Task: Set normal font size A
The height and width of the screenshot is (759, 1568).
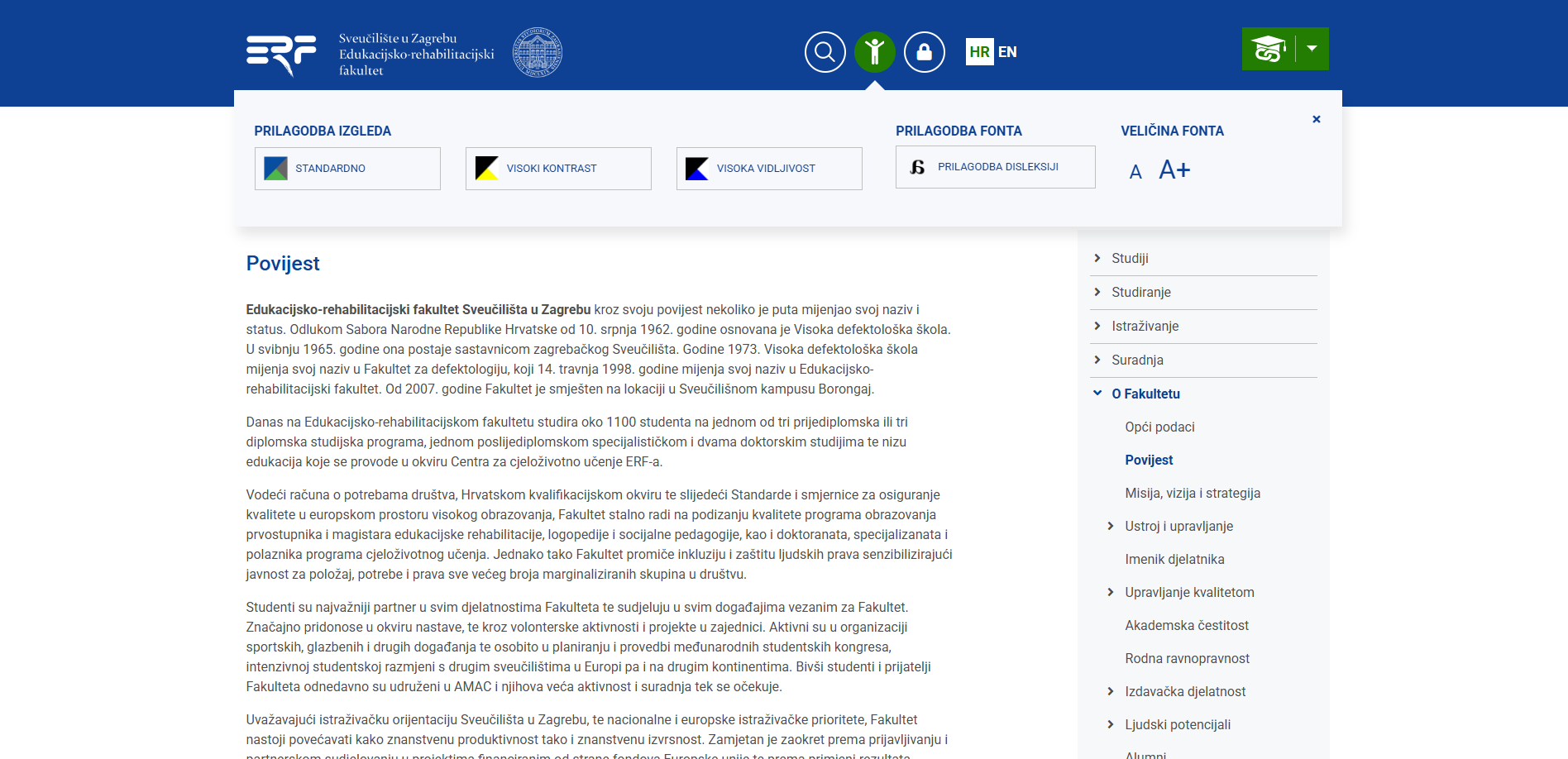Action: click(x=1135, y=172)
